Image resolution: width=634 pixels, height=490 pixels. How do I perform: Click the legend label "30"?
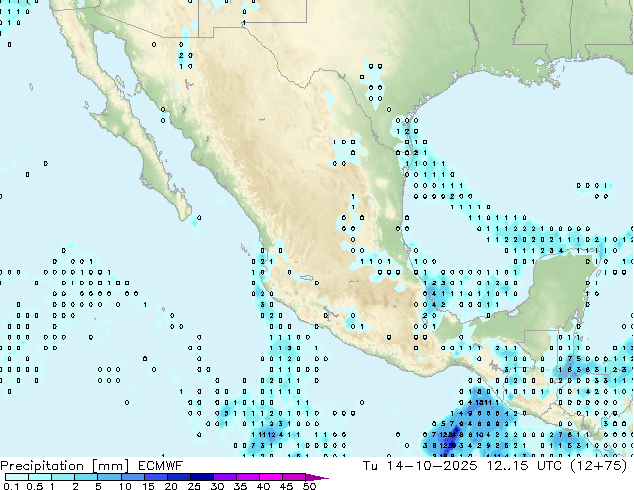[217, 486]
